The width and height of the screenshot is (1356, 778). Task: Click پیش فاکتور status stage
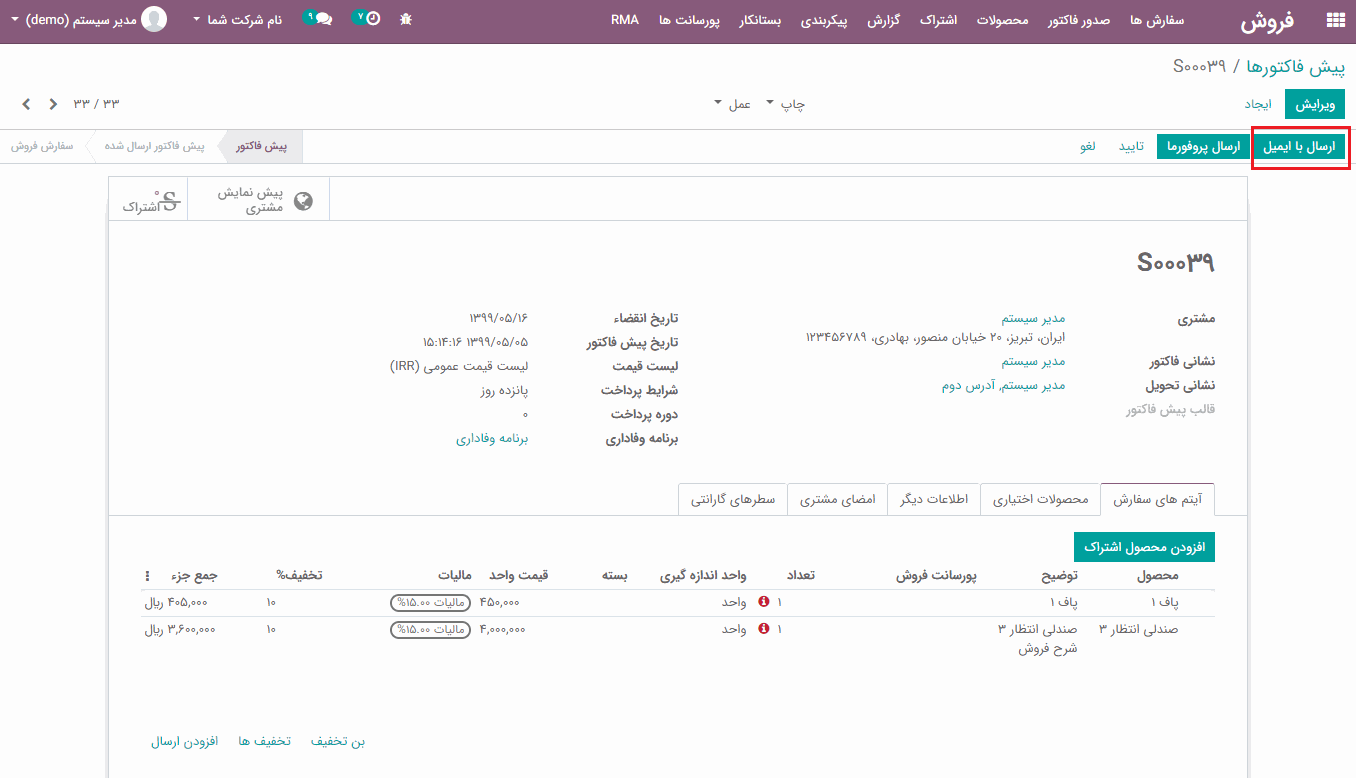pos(261,146)
